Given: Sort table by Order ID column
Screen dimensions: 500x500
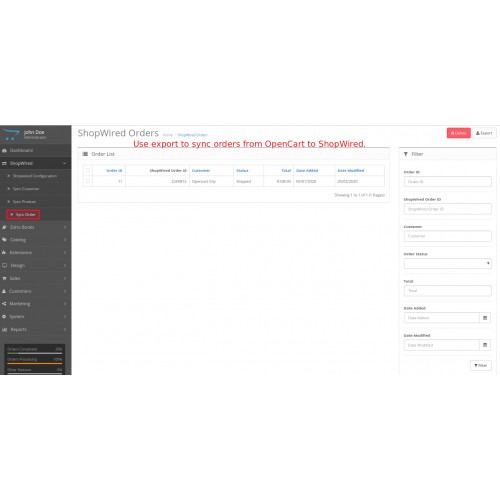Looking at the screenshot, I should (114, 171).
